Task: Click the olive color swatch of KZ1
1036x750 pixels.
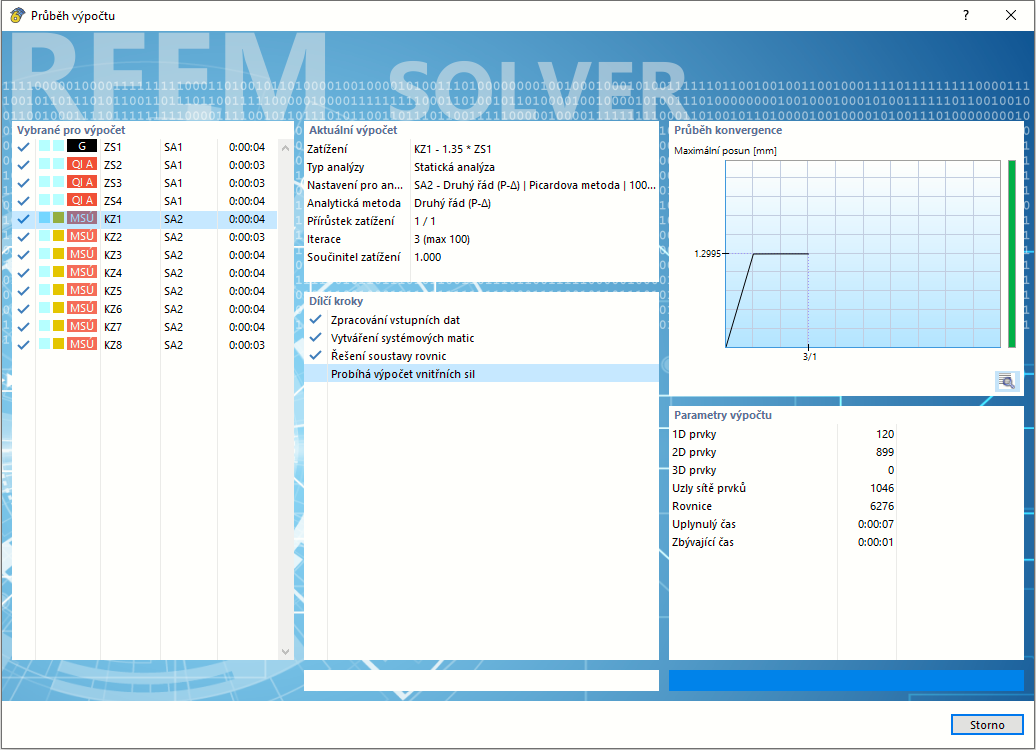Action: [58, 218]
